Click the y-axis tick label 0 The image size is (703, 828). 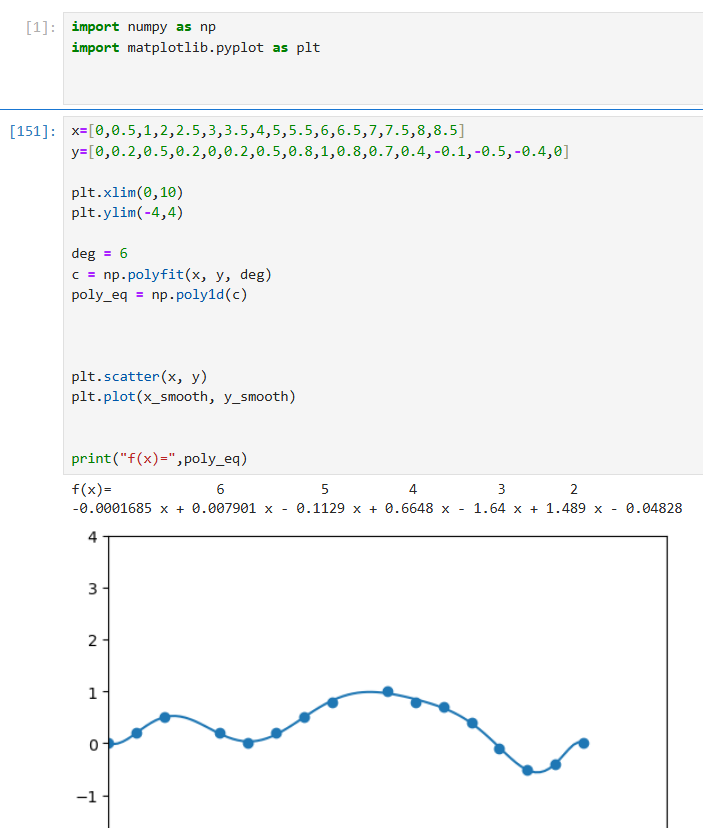click(93, 745)
